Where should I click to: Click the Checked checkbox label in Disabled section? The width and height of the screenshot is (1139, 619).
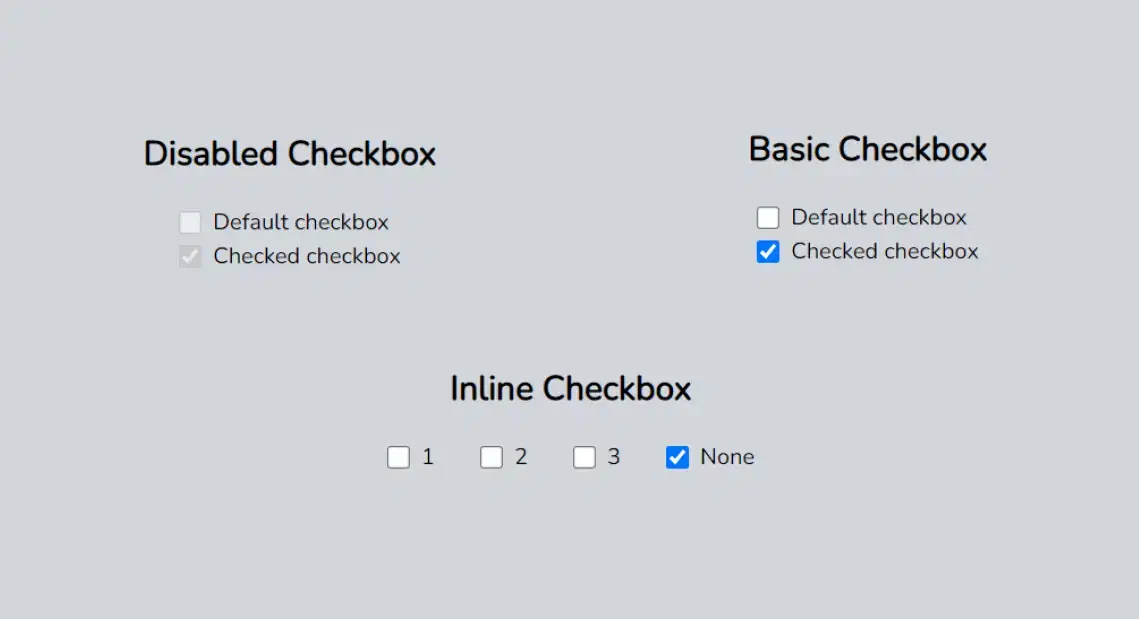(306, 256)
